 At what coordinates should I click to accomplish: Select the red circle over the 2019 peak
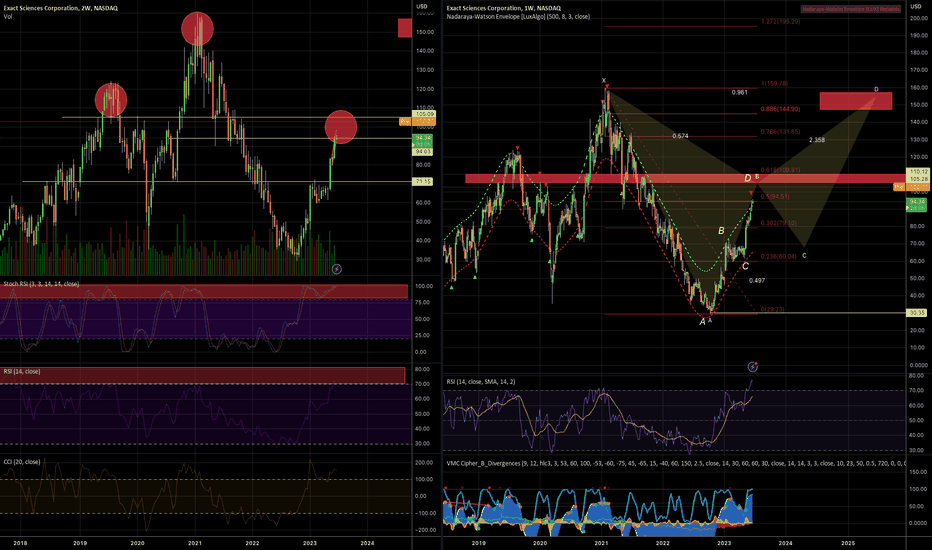[111, 99]
